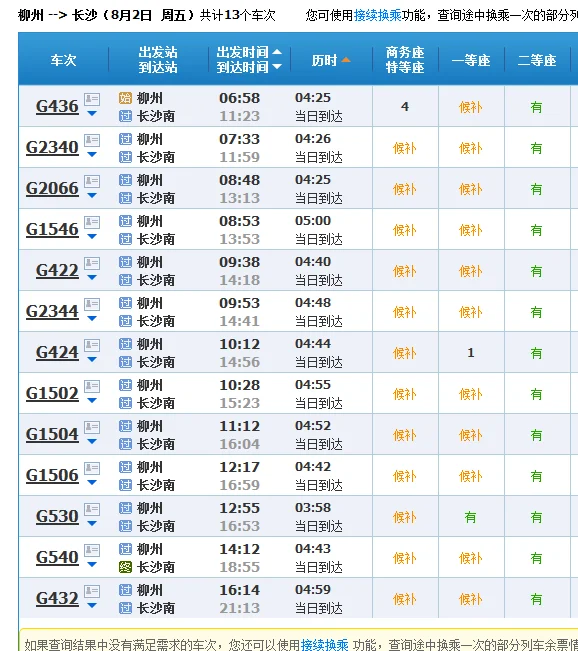Click business seat 候补 for G432

pos(405,599)
